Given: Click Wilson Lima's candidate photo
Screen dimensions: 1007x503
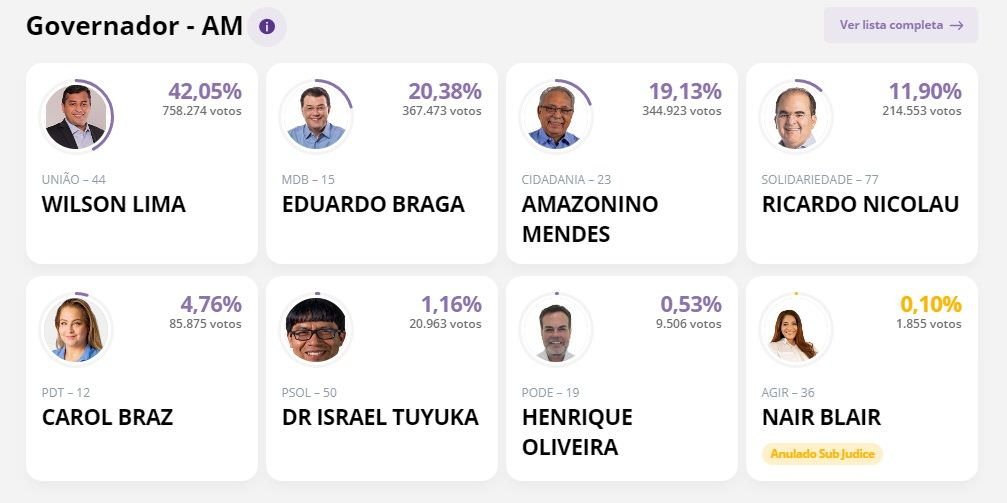Looking at the screenshot, I should [76, 117].
